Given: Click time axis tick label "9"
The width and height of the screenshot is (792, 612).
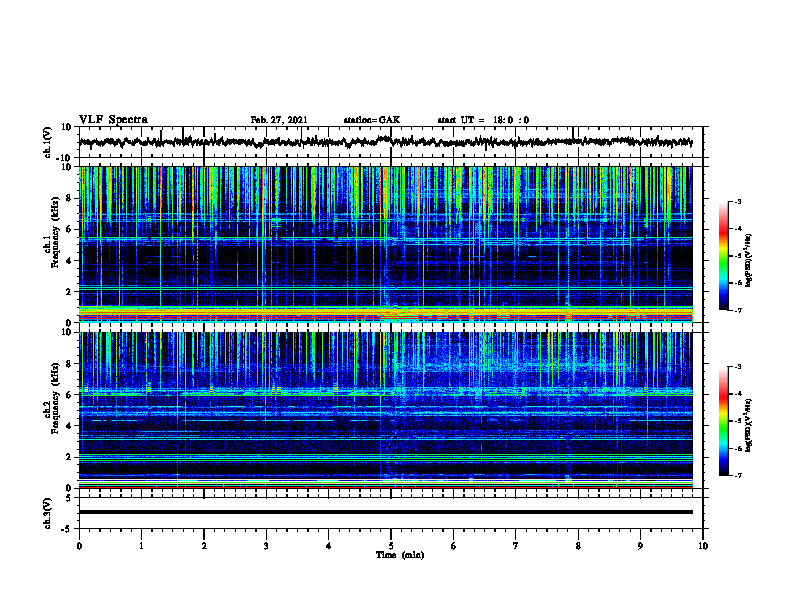Looking at the screenshot, I should tap(640, 546).
